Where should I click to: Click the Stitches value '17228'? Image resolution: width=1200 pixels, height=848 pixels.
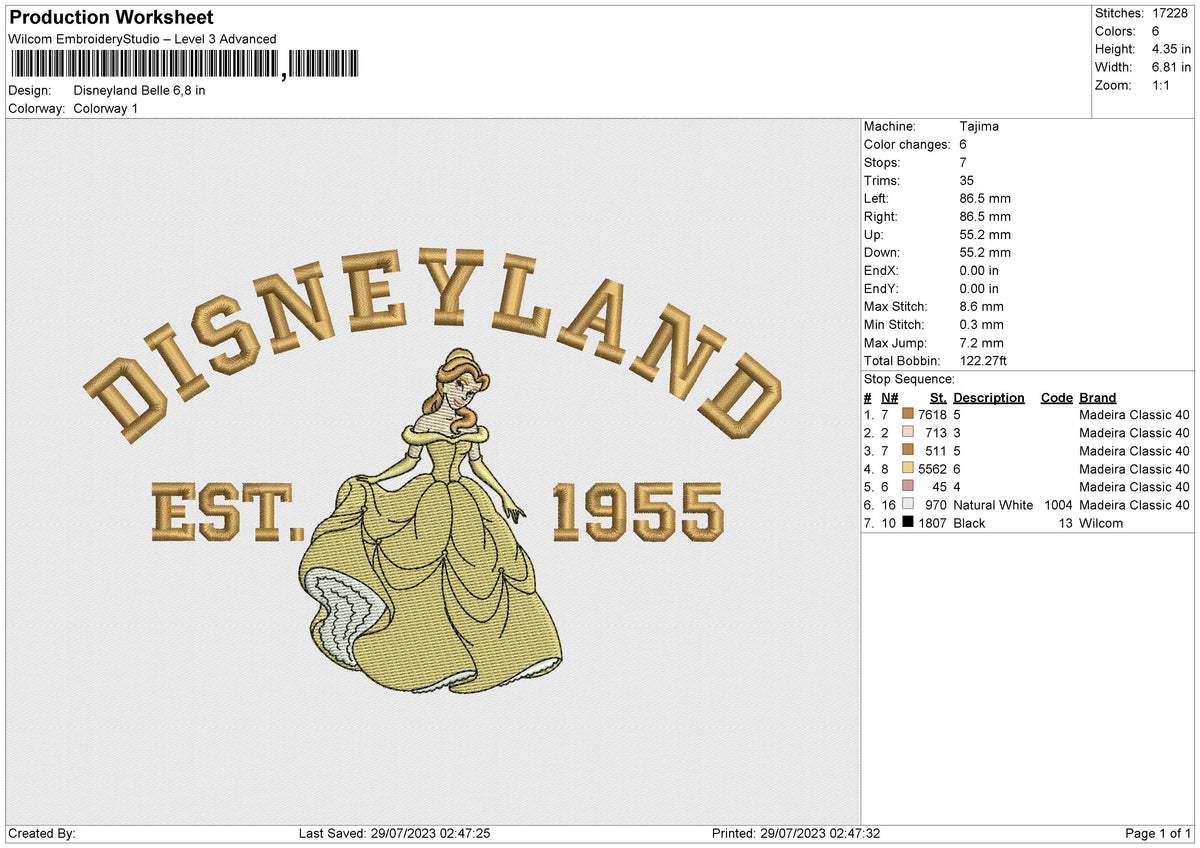1170,13
